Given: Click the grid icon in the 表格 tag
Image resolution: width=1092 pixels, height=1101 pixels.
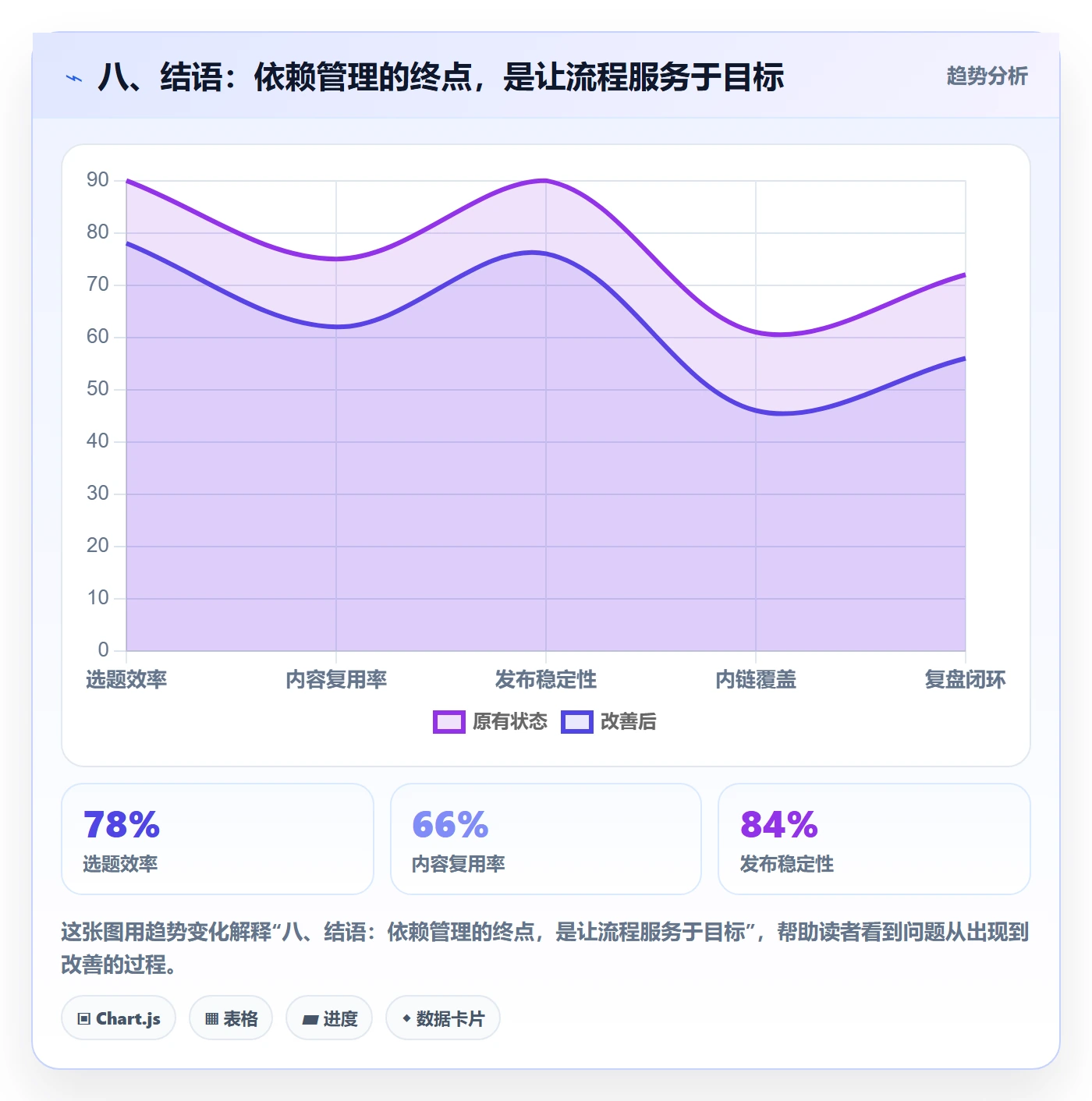Looking at the screenshot, I should click(211, 1018).
